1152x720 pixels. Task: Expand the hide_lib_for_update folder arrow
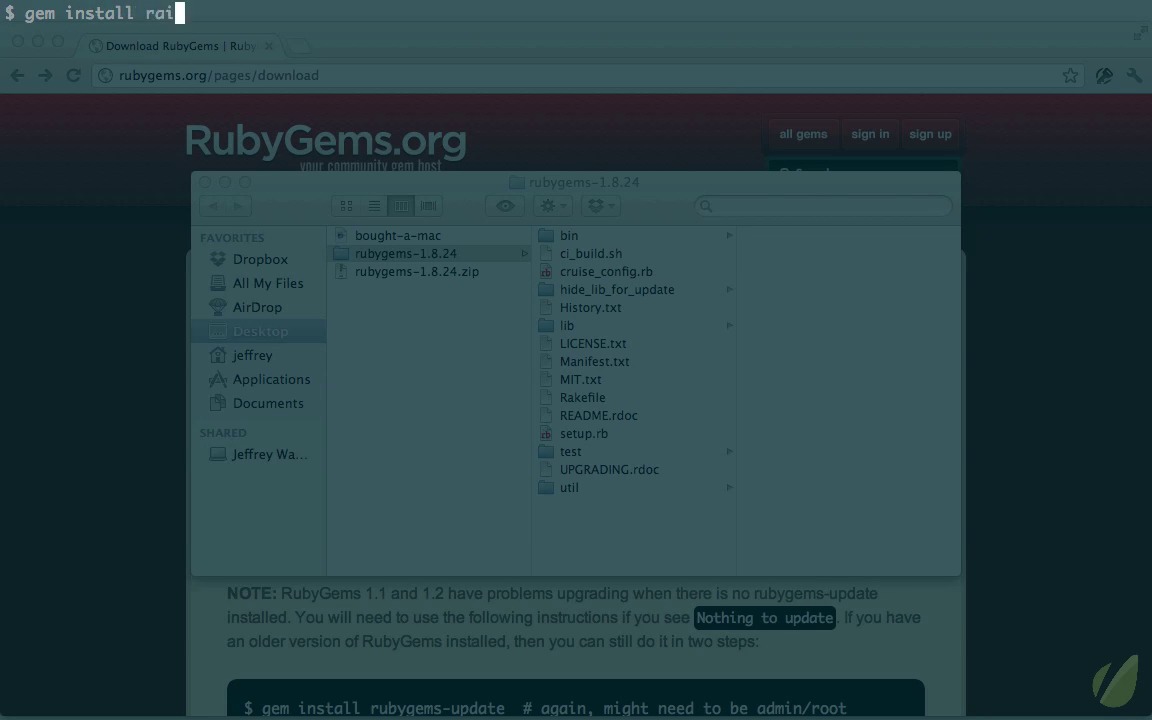(x=729, y=289)
